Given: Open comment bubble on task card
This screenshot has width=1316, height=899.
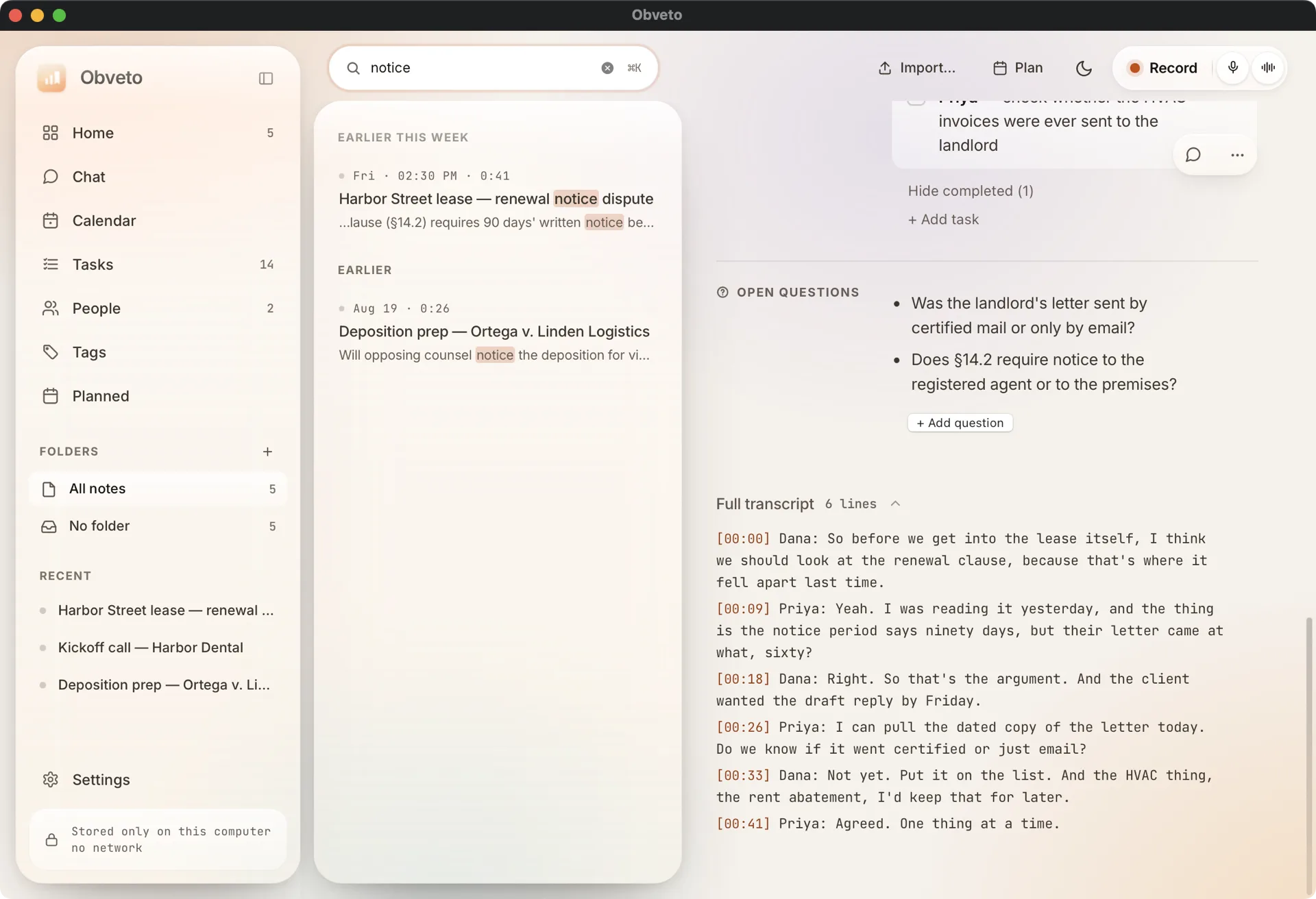Looking at the screenshot, I should tap(1193, 155).
